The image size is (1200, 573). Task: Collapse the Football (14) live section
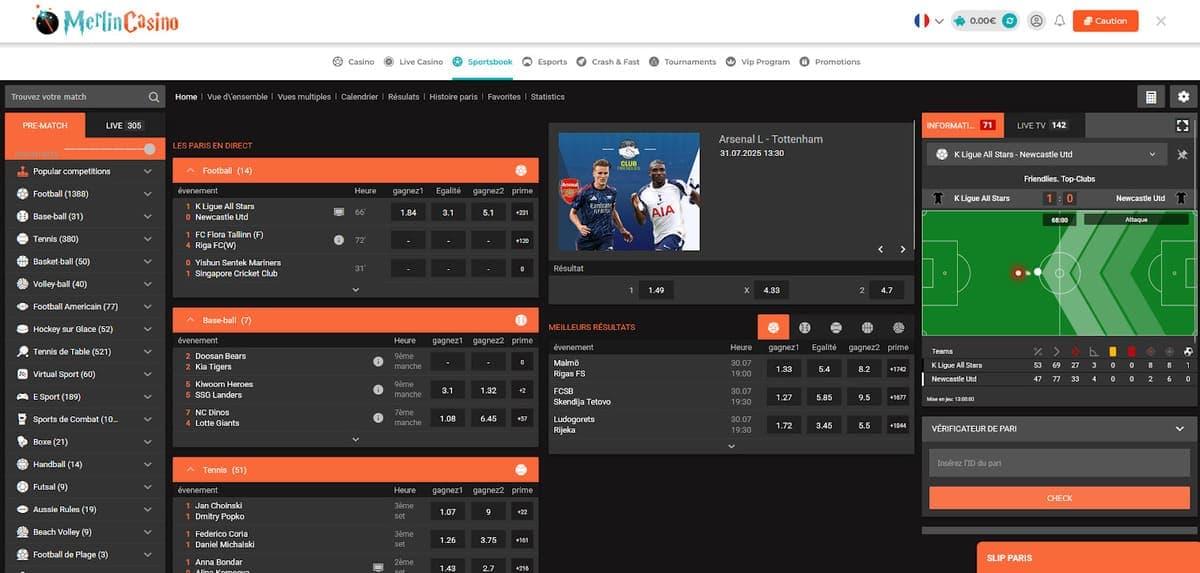[190, 171]
